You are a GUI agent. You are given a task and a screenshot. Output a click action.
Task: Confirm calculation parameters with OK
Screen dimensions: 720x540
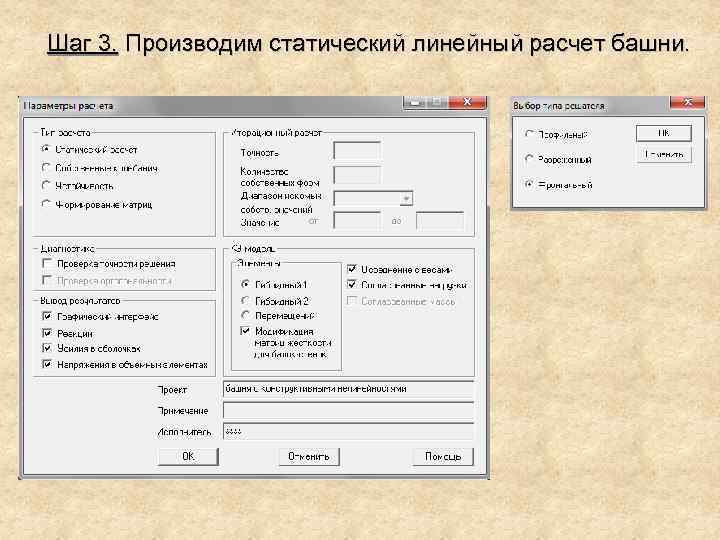188,456
